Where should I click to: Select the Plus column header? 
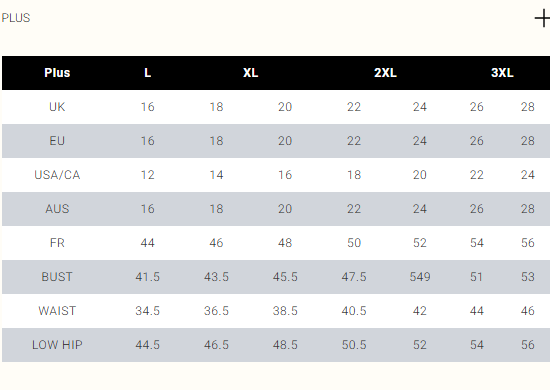(57, 73)
